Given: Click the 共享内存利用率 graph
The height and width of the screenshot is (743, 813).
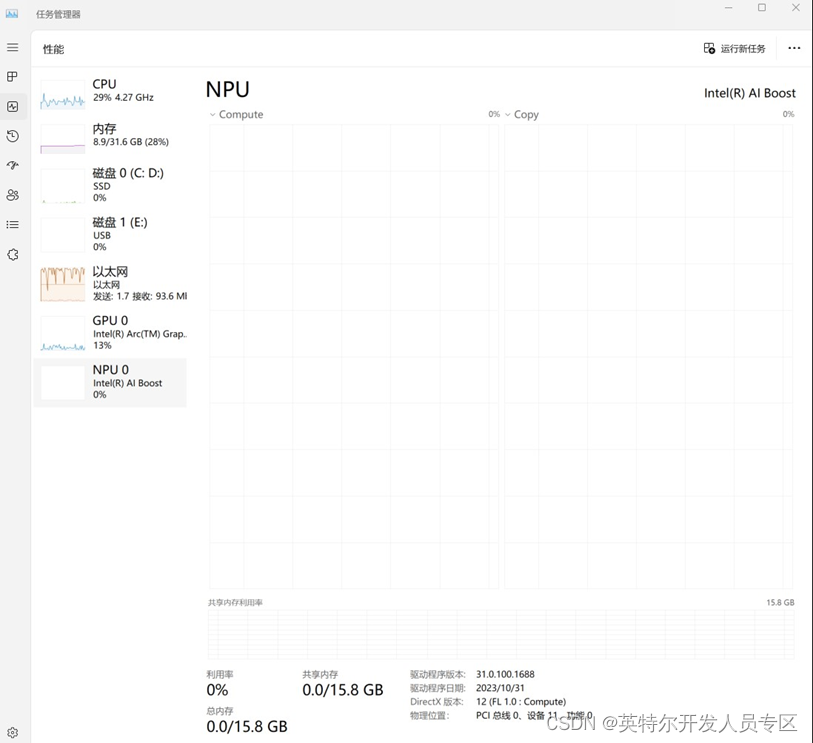Looking at the screenshot, I should point(501,634).
